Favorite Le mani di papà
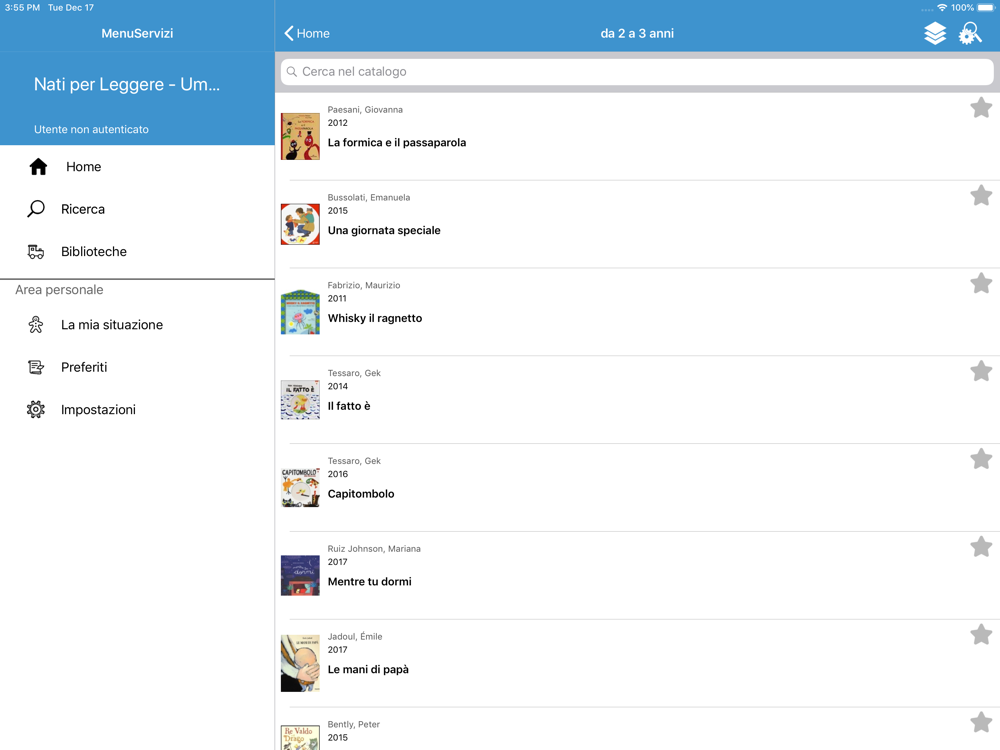 [981, 635]
